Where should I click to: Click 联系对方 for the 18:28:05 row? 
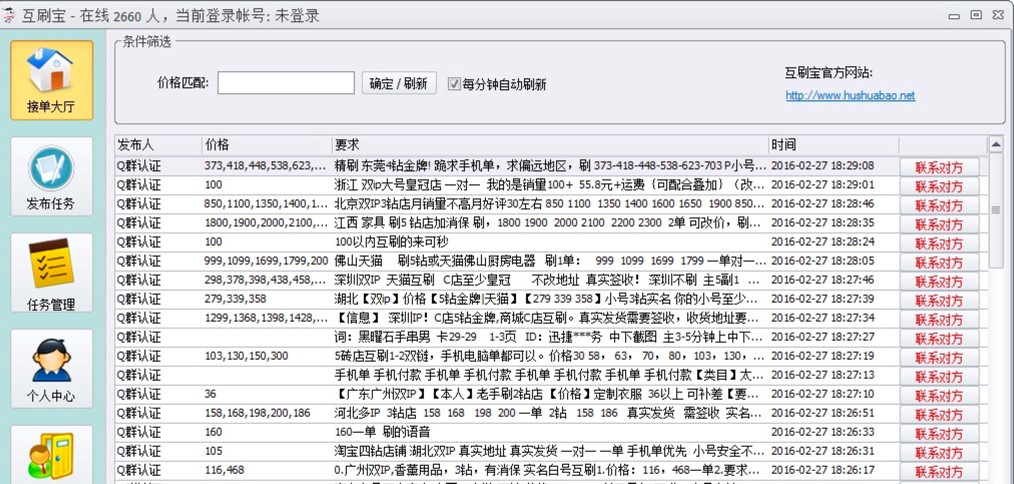[939, 263]
